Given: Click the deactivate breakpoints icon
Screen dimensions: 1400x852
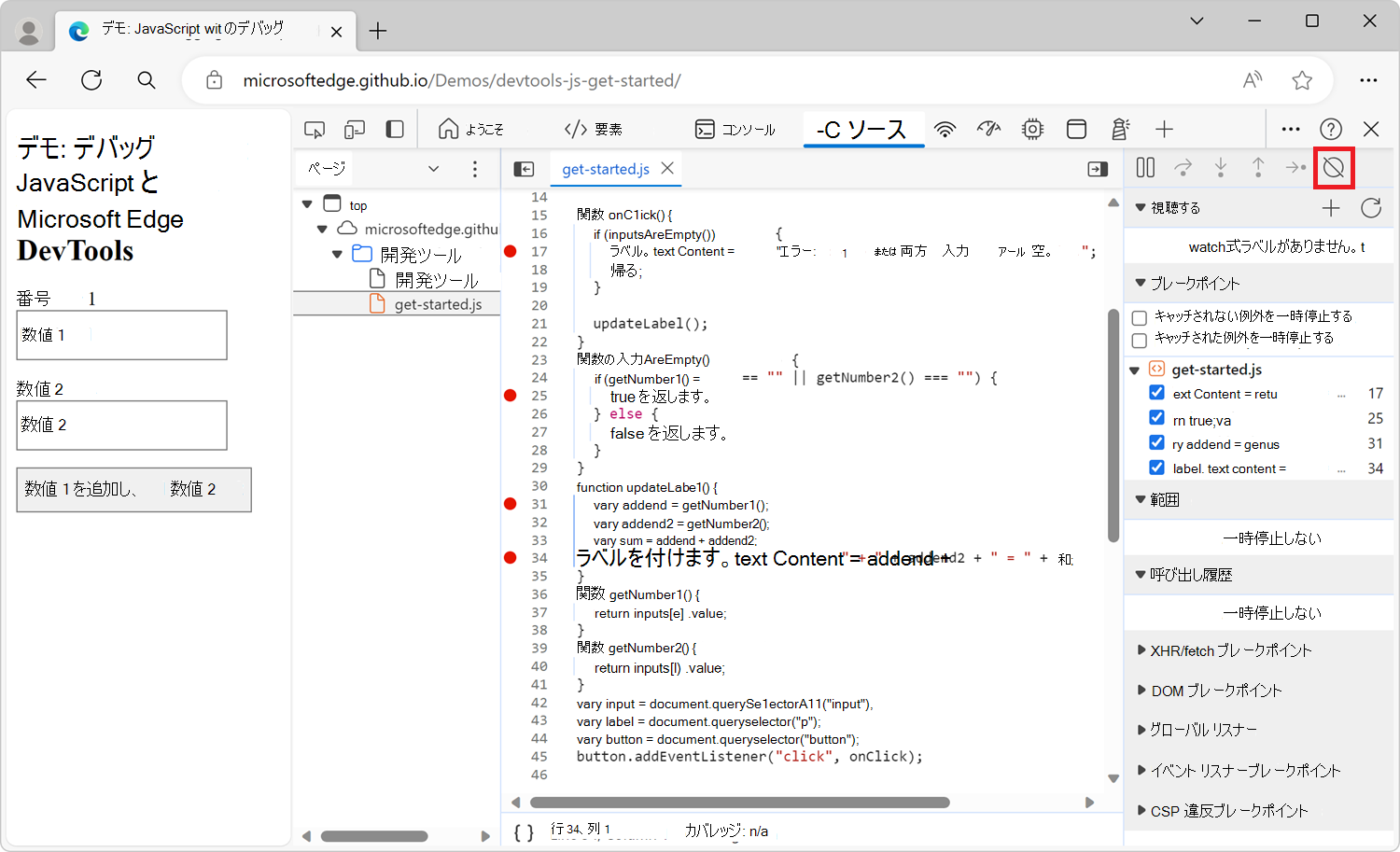Looking at the screenshot, I should click(x=1334, y=168).
